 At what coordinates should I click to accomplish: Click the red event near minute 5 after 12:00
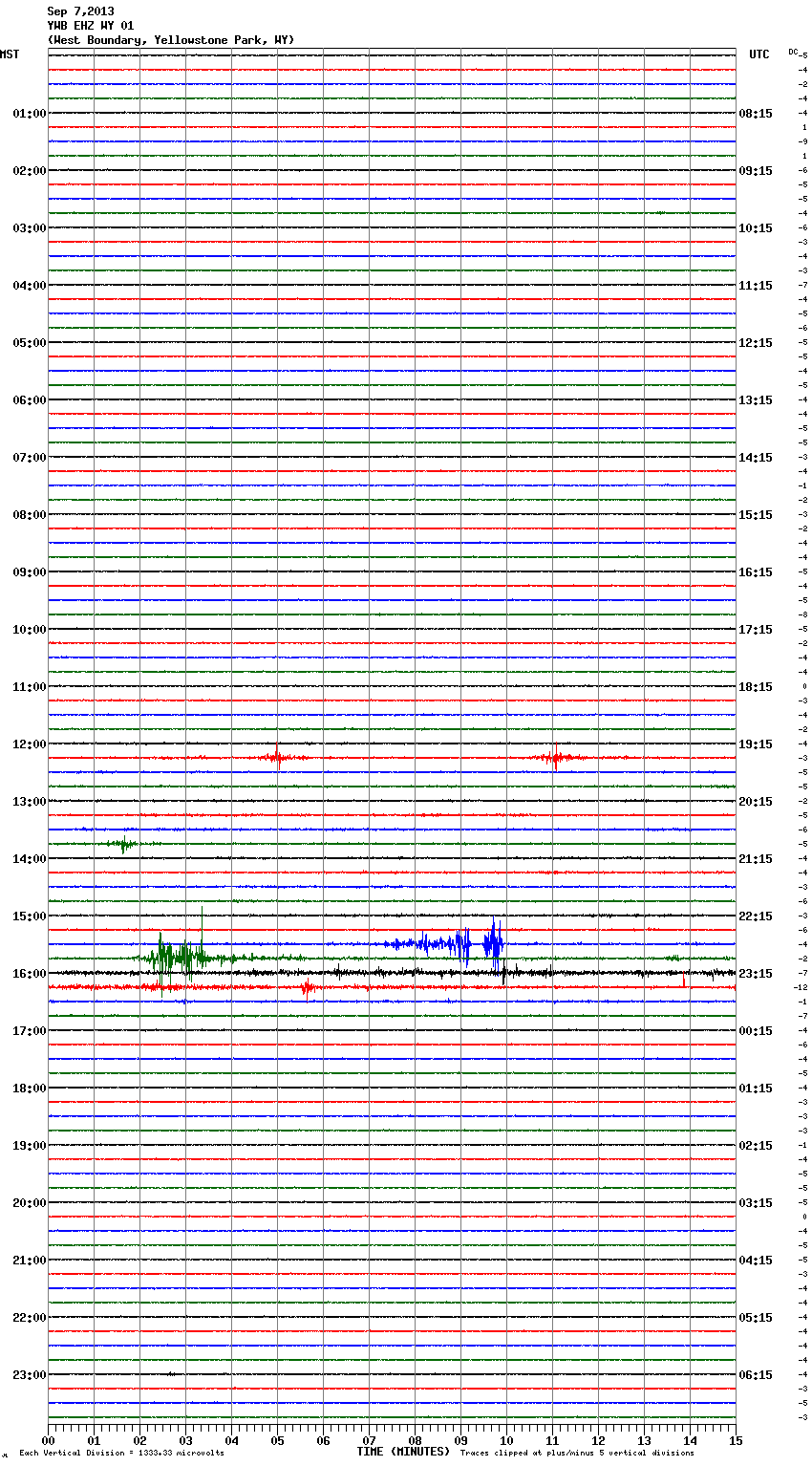pyautogui.click(x=277, y=758)
